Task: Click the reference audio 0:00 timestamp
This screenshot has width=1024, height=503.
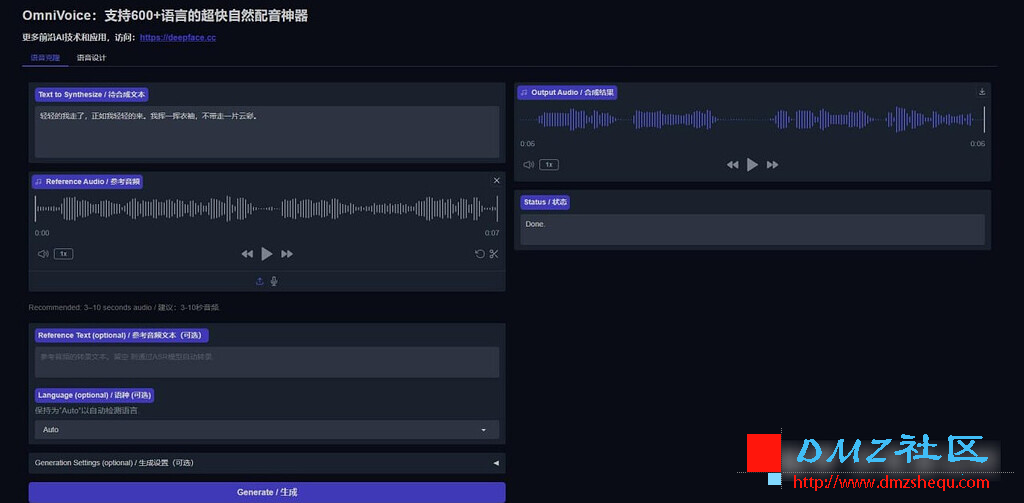Action: [42, 233]
